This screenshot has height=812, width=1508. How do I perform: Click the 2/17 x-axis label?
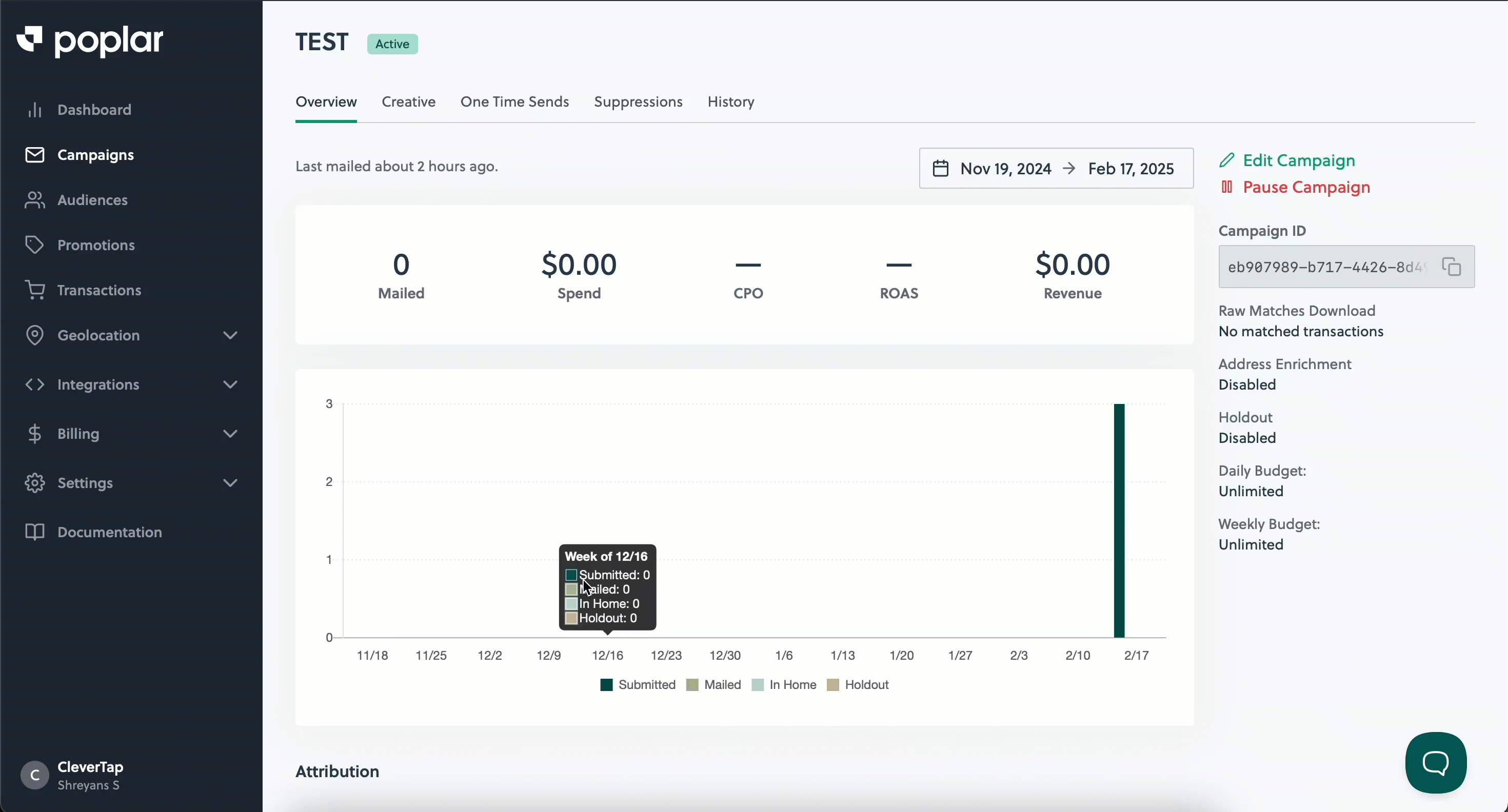tap(1136, 655)
